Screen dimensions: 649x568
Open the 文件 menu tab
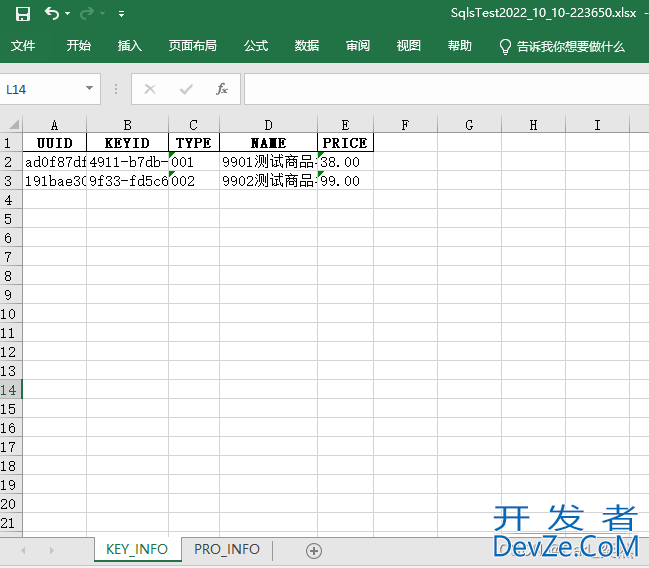pyautogui.click(x=23, y=46)
